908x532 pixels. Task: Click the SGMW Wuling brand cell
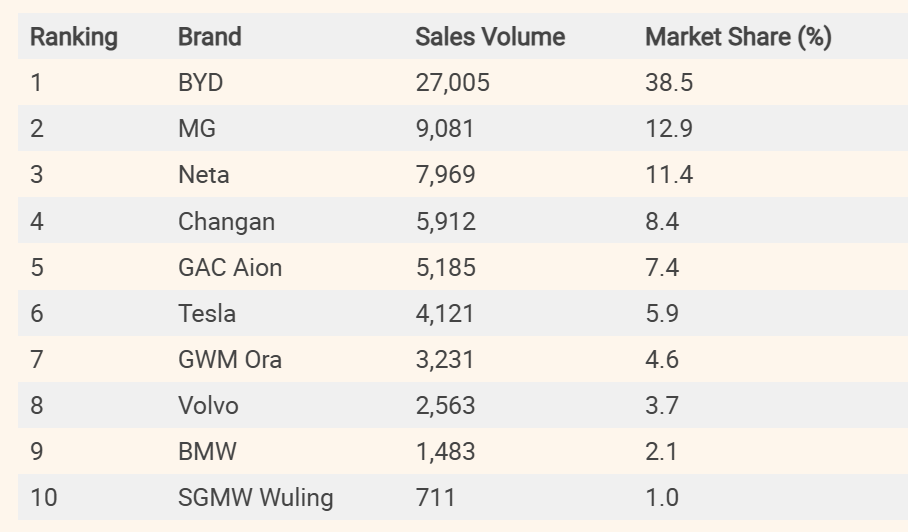click(255, 497)
